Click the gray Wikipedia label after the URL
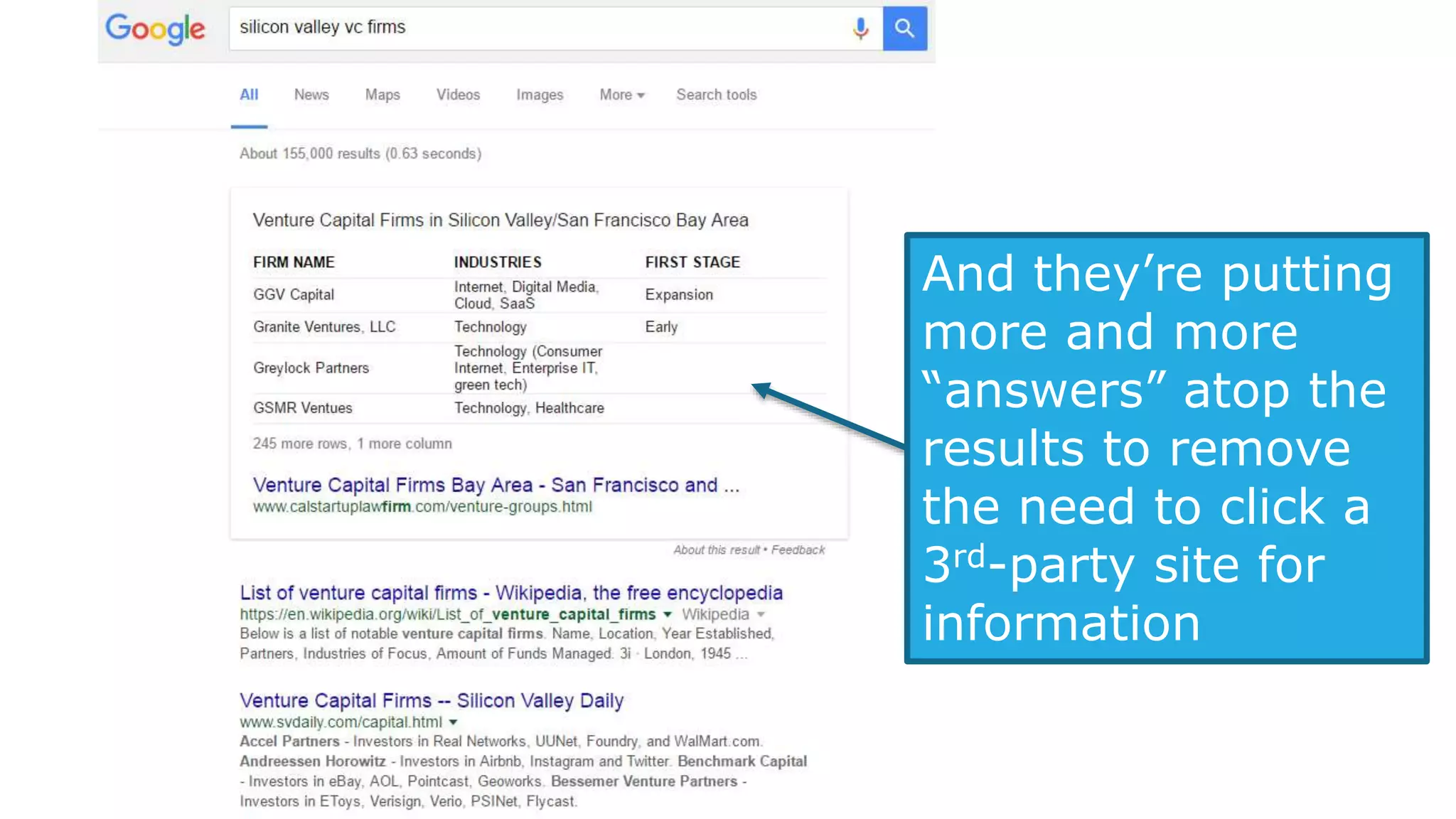 715,614
